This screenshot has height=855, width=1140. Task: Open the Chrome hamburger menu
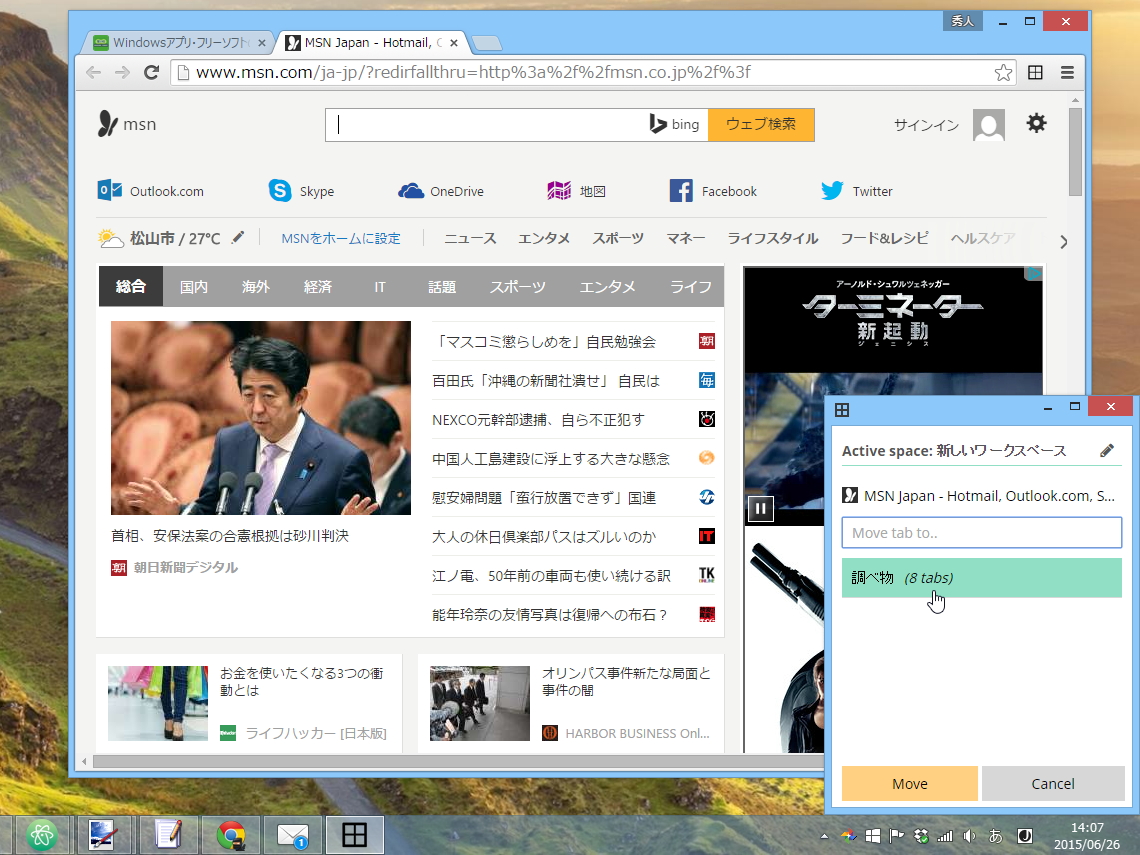[1067, 72]
